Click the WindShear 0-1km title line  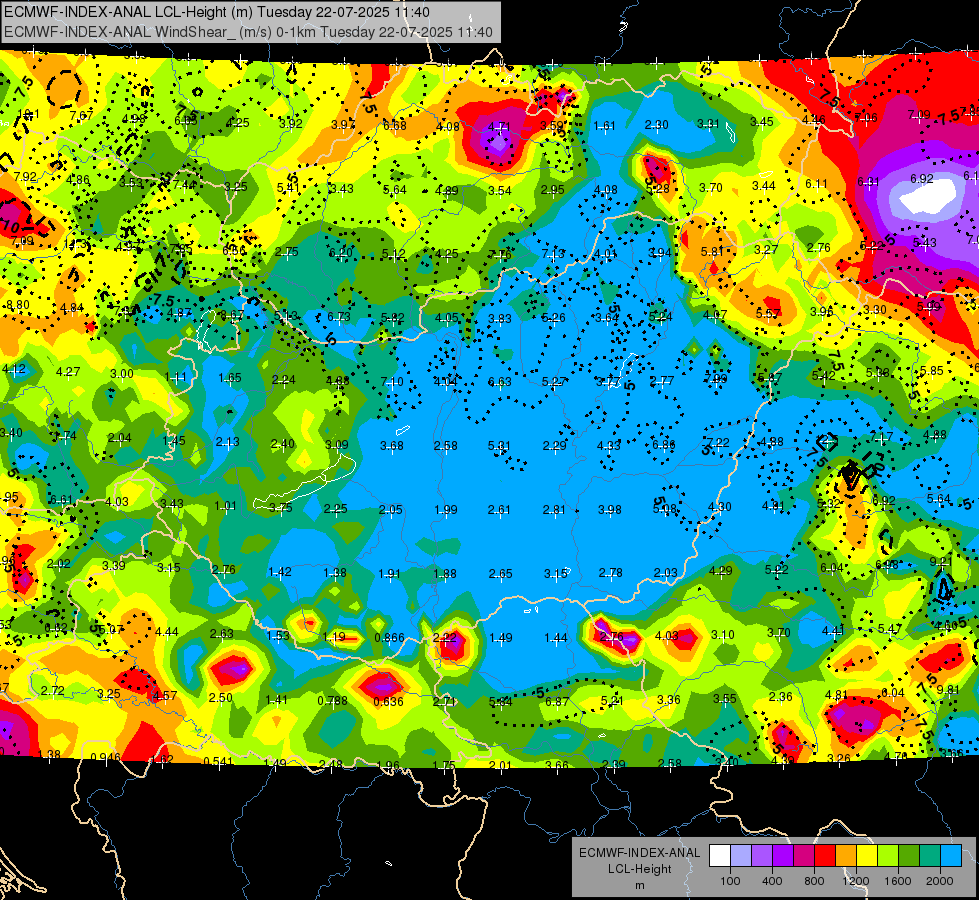pos(248,32)
